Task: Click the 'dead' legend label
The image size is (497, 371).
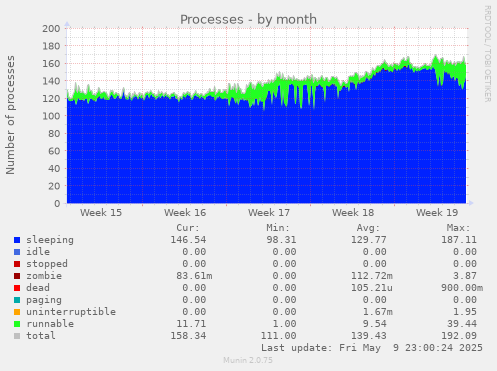Action: coord(38,288)
